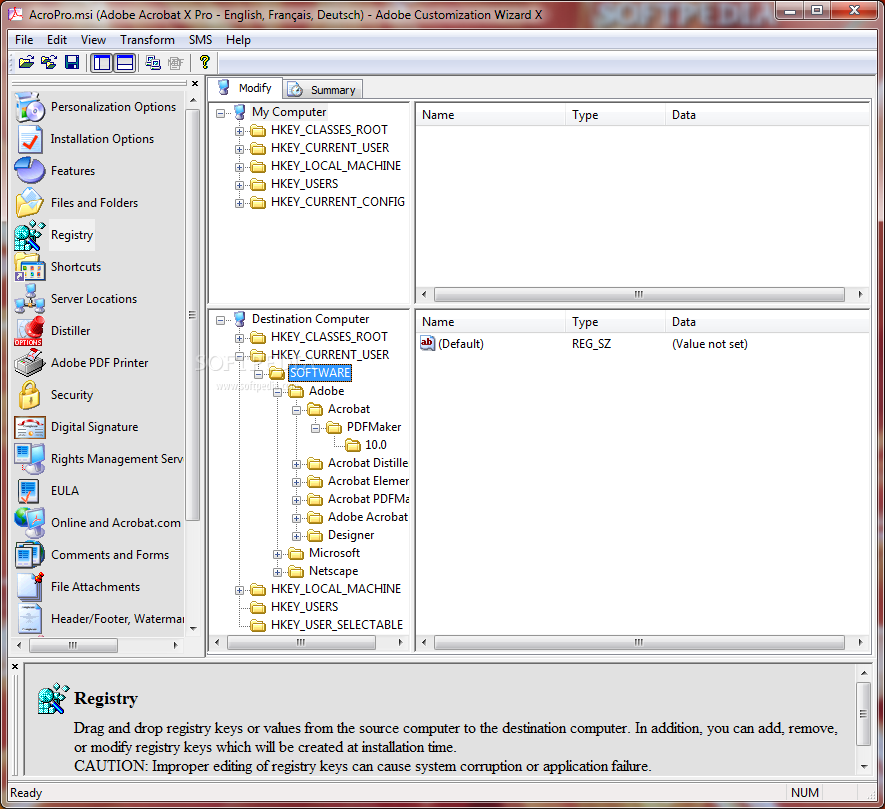Collapse the SOFTWARE key node
This screenshot has width=885, height=809.
point(259,374)
